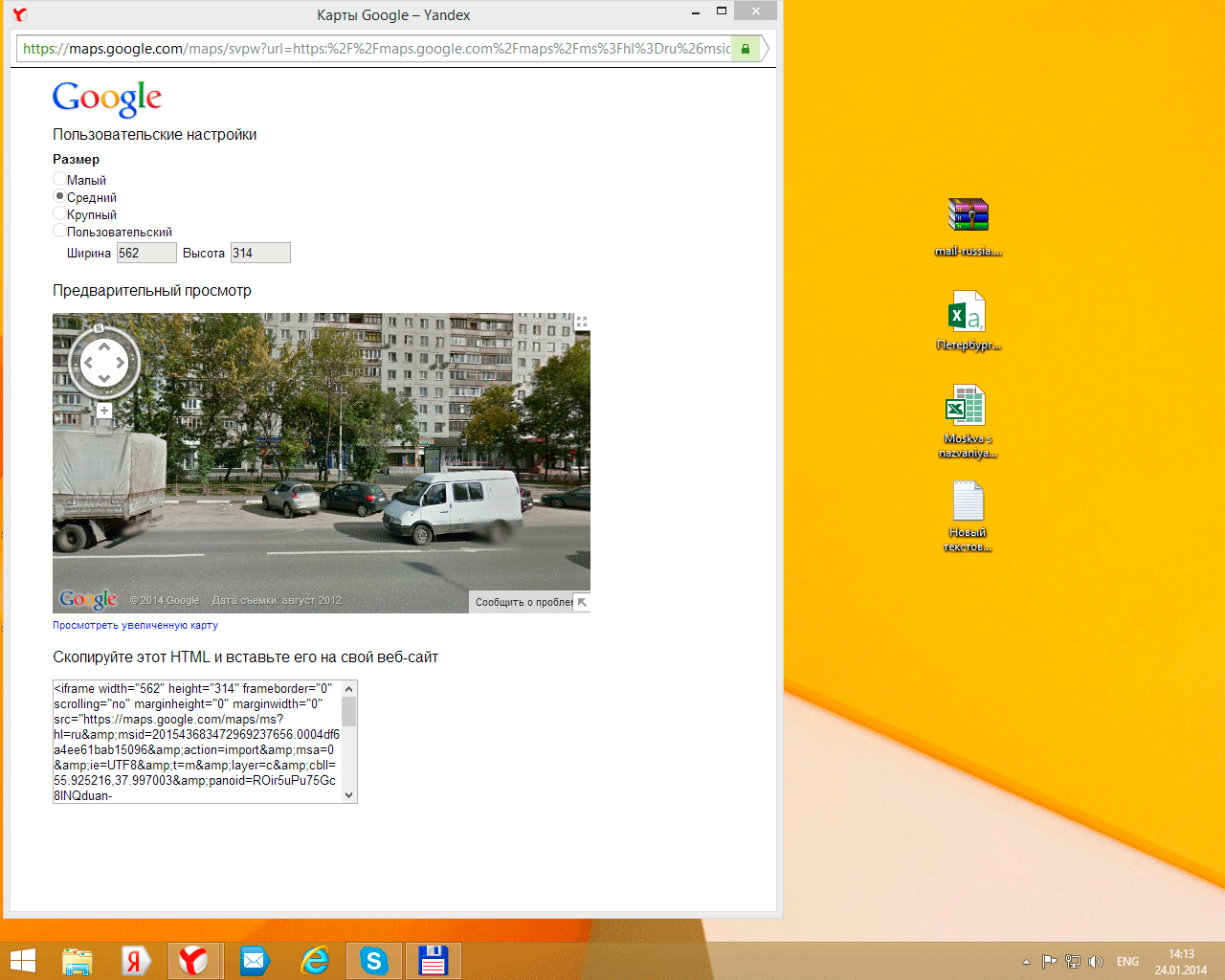Viewport: 1225px width, 980px height.
Task: Choose the Пользовательский size option
Action: 59,232
